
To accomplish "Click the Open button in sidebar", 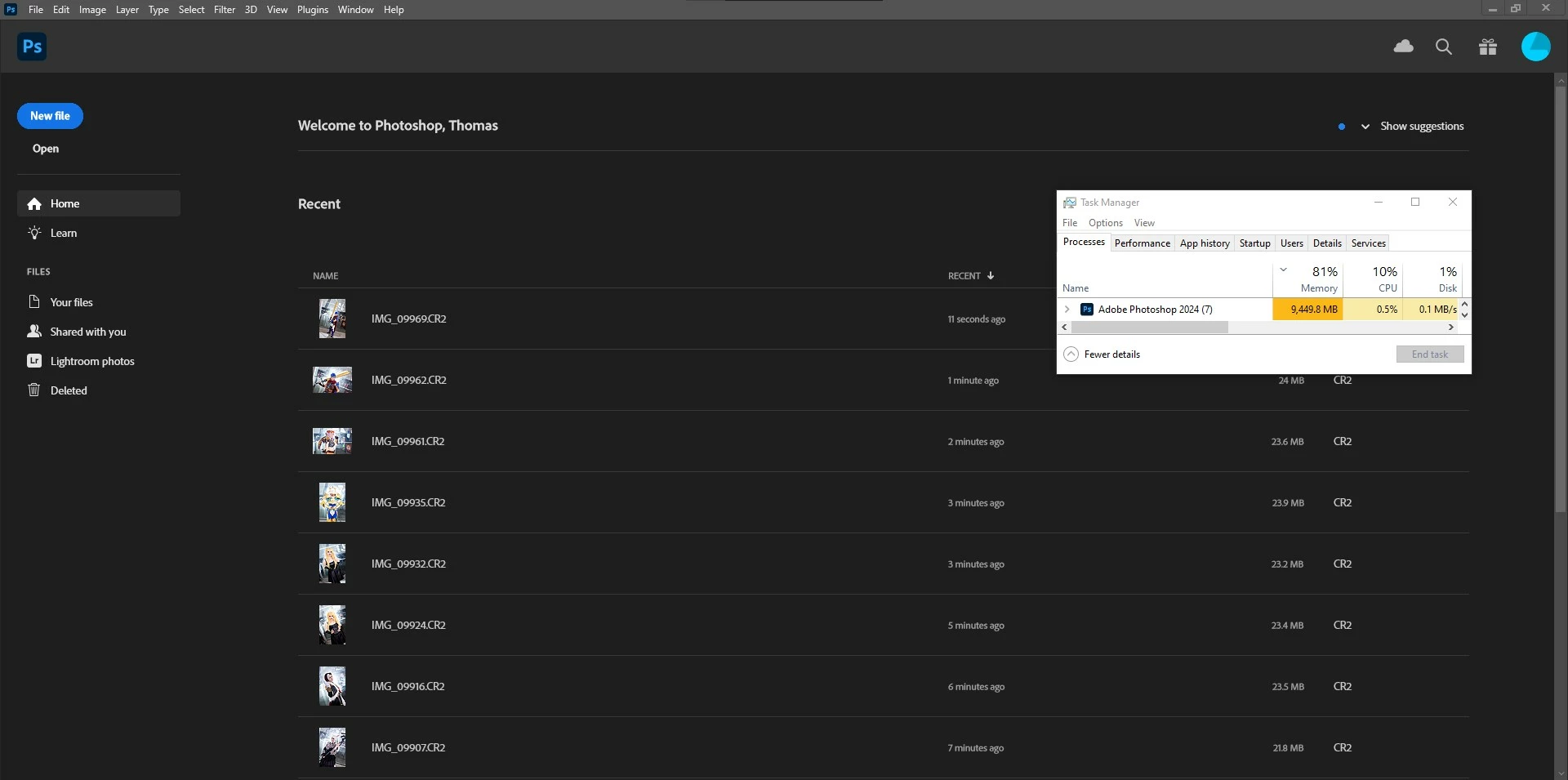I will tap(46, 149).
